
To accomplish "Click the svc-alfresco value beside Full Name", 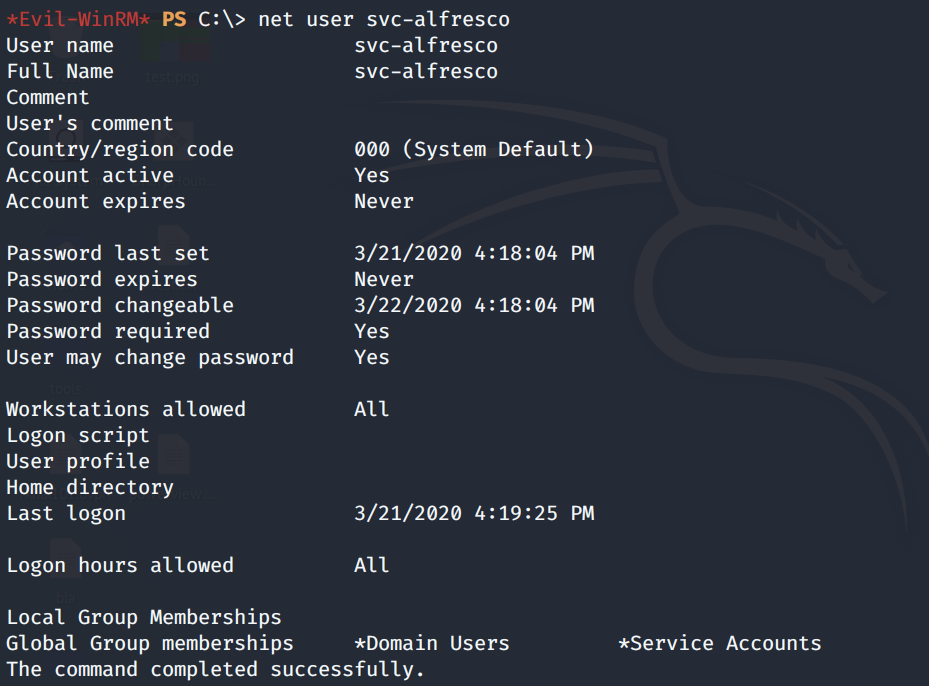I will point(425,71).
